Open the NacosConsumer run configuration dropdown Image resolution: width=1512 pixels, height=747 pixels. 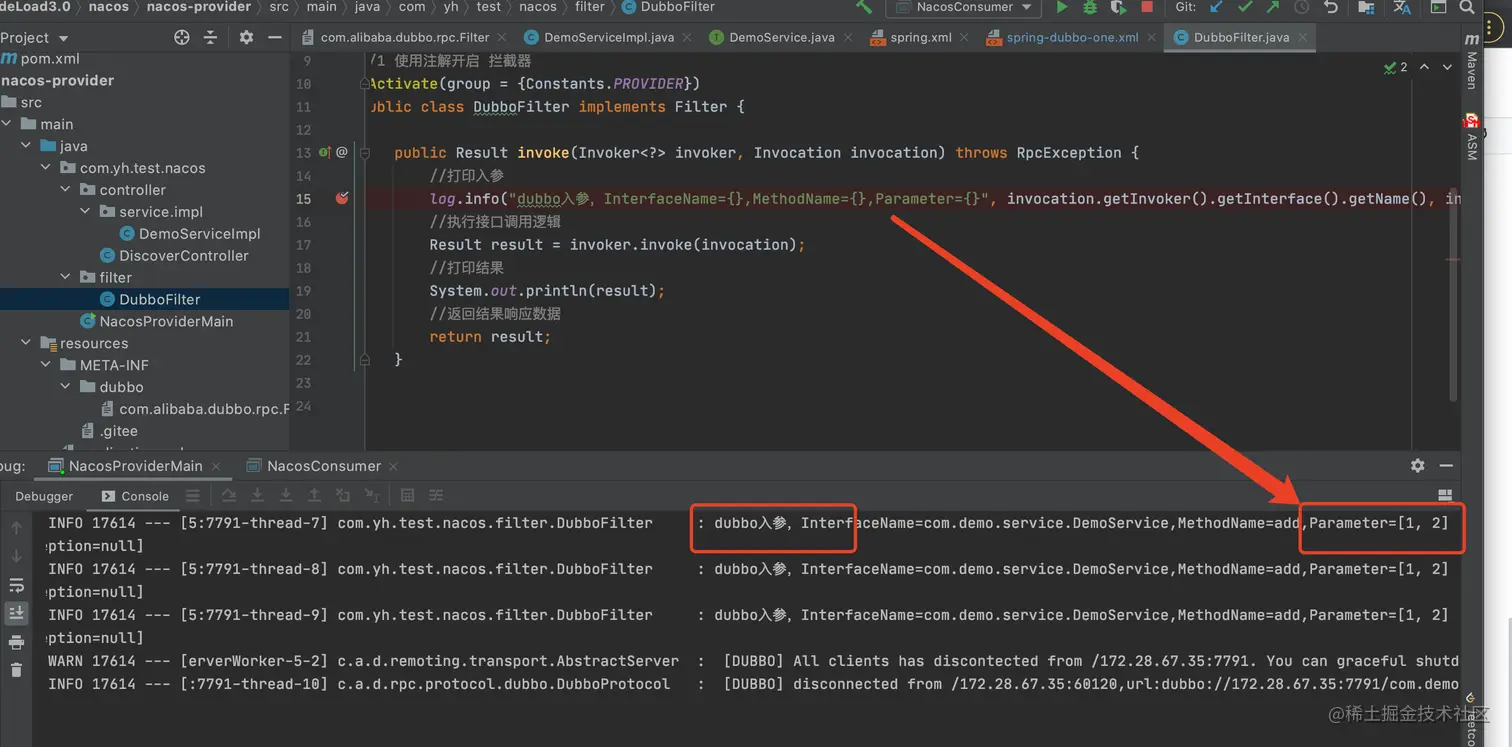tap(966, 7)
